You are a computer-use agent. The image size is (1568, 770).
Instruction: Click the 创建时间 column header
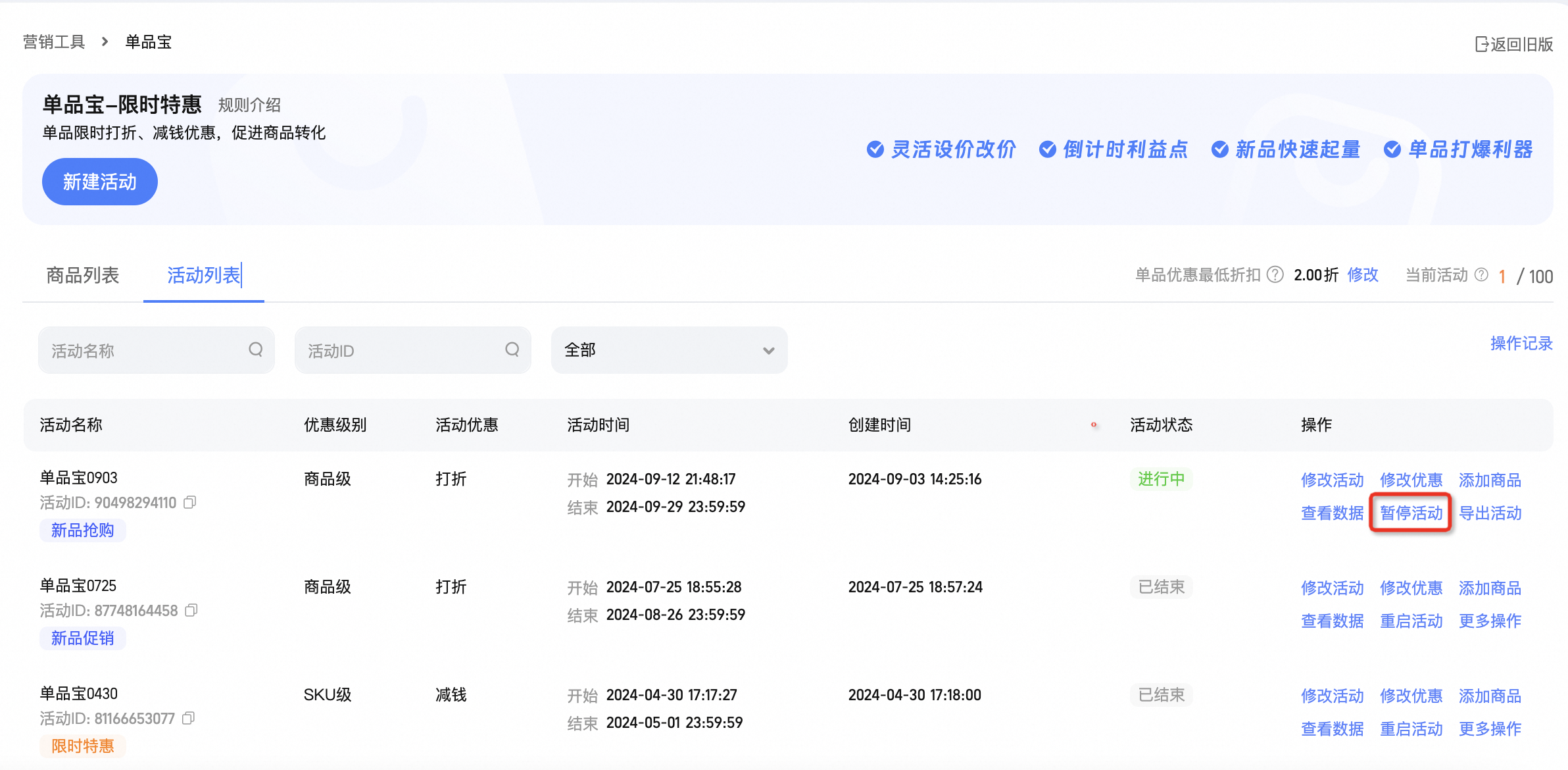880,424
